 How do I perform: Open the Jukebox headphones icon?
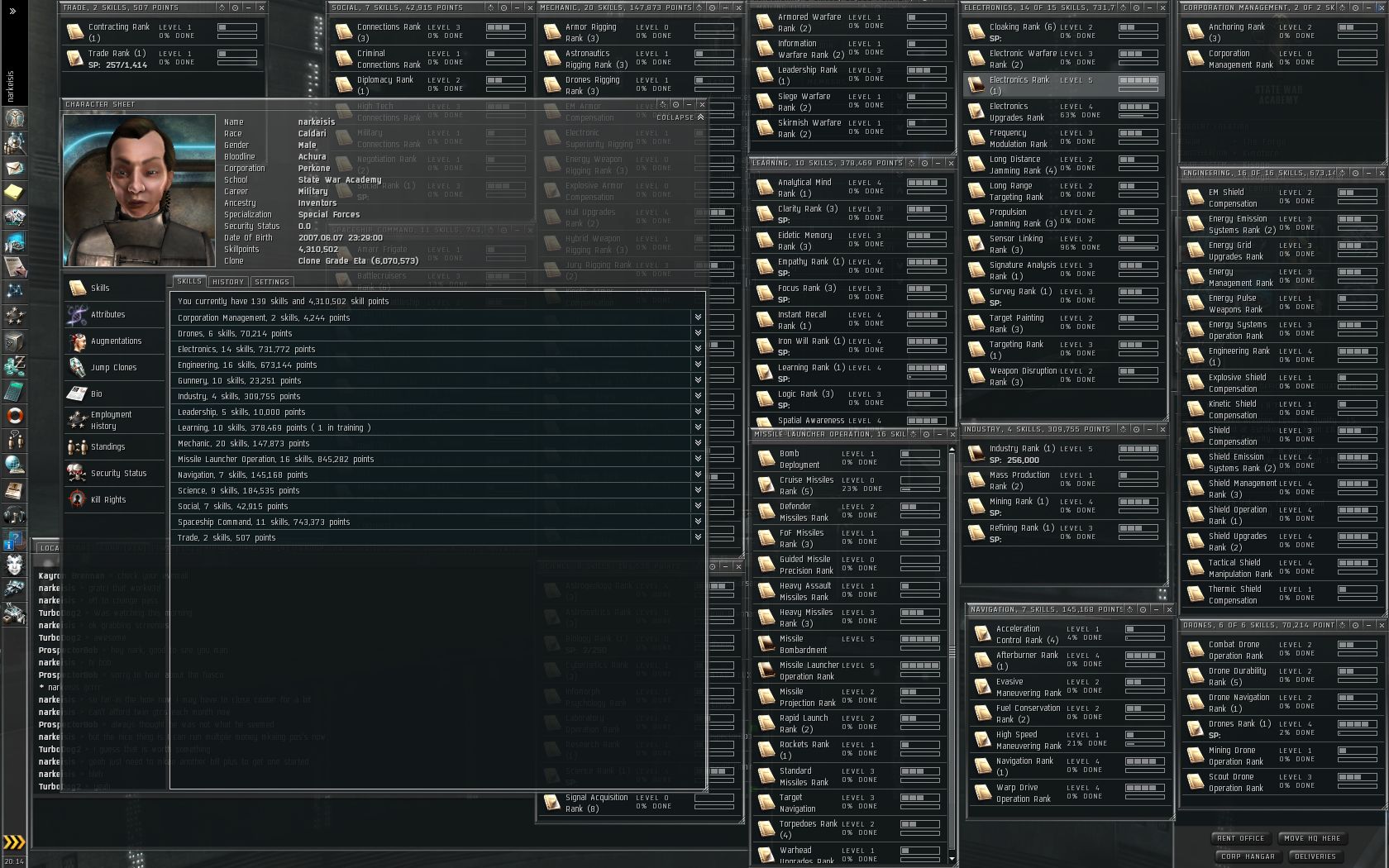tap(14, 515)
